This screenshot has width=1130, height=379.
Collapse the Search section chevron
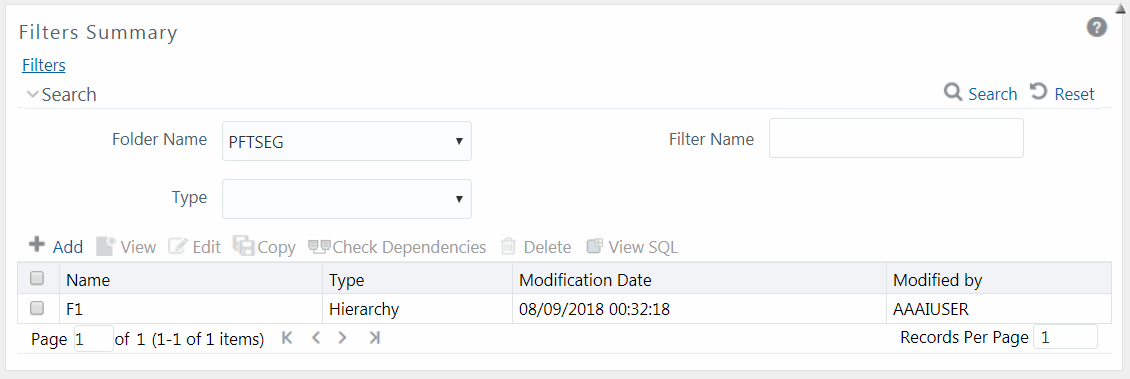click(x=32, y=94)
